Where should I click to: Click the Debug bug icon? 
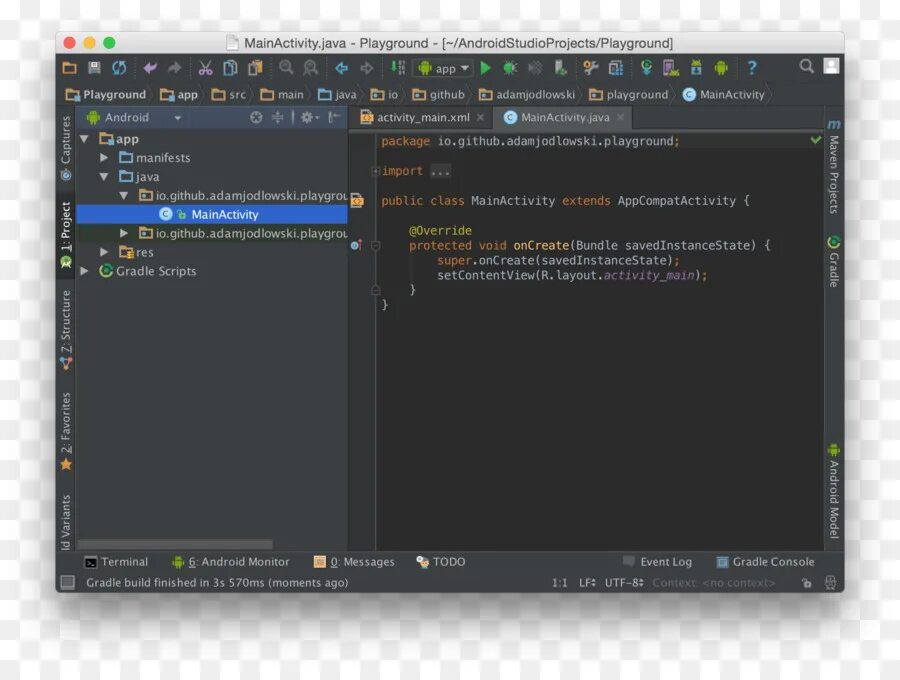[x=510, y=68]
